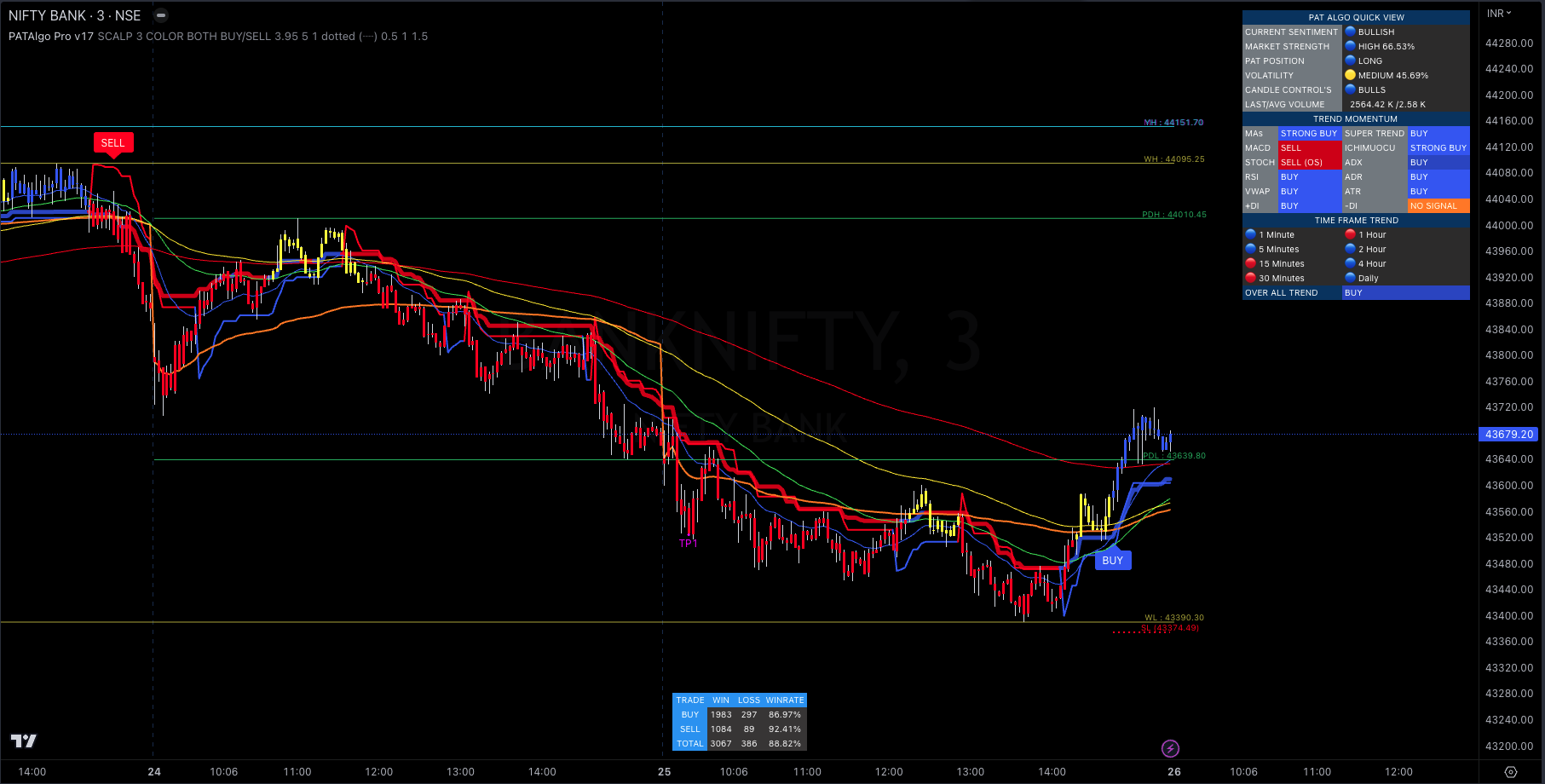
Task: Click the TREND MOMENTUM section header
Action: (x=1356, y=118)
